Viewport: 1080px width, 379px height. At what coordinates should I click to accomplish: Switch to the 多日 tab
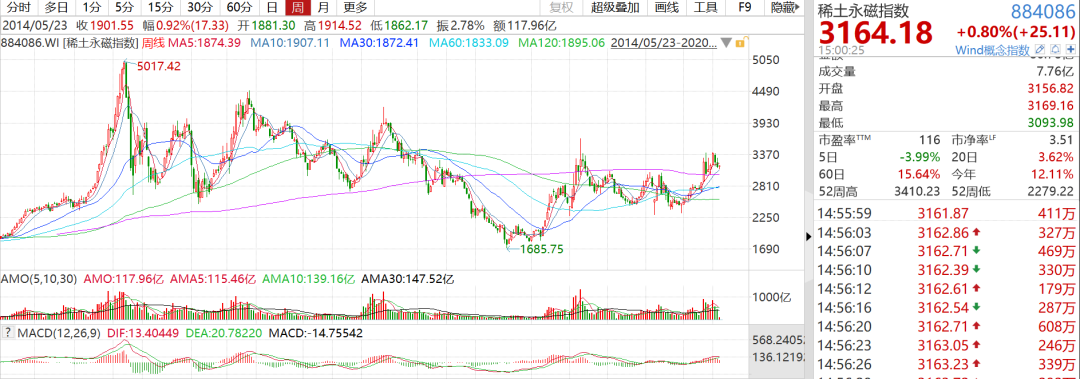[56, 8]
